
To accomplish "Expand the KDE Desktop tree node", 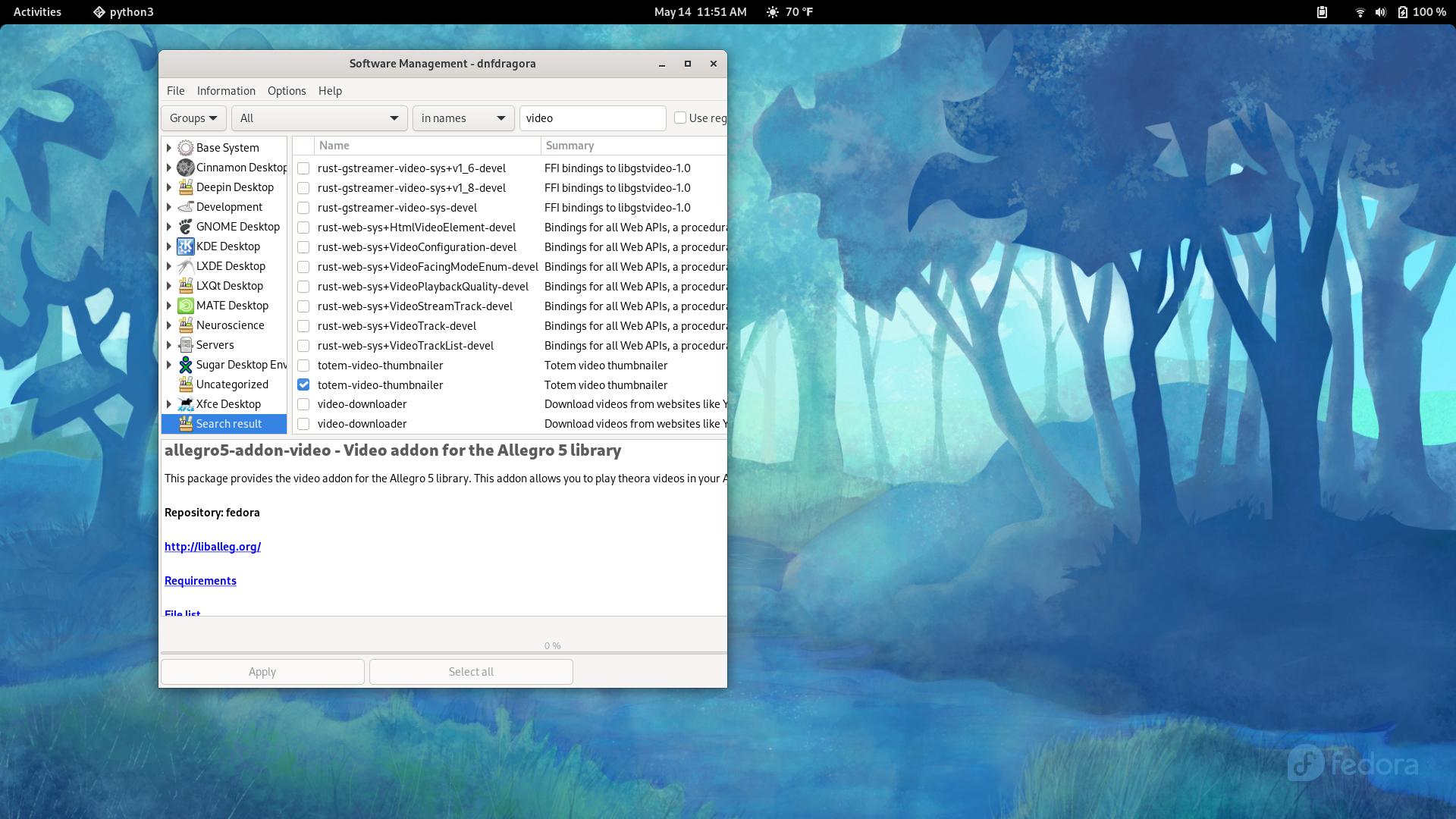I will (x=168, y=246).
